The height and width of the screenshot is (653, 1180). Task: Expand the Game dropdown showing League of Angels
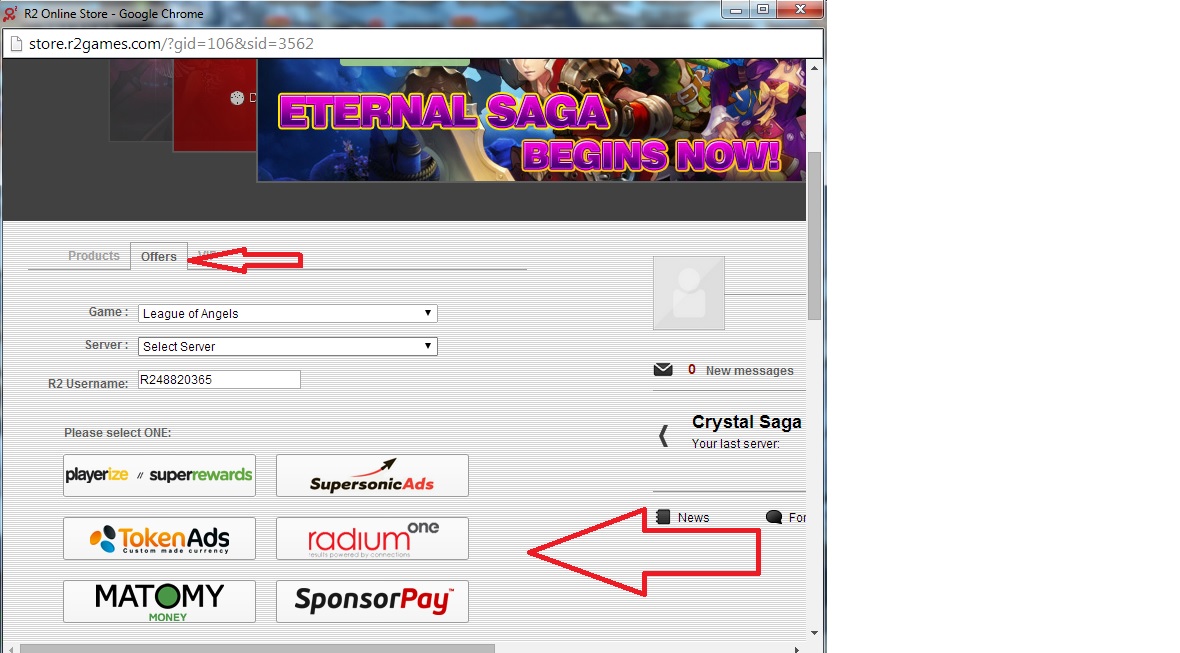point(287,313)
